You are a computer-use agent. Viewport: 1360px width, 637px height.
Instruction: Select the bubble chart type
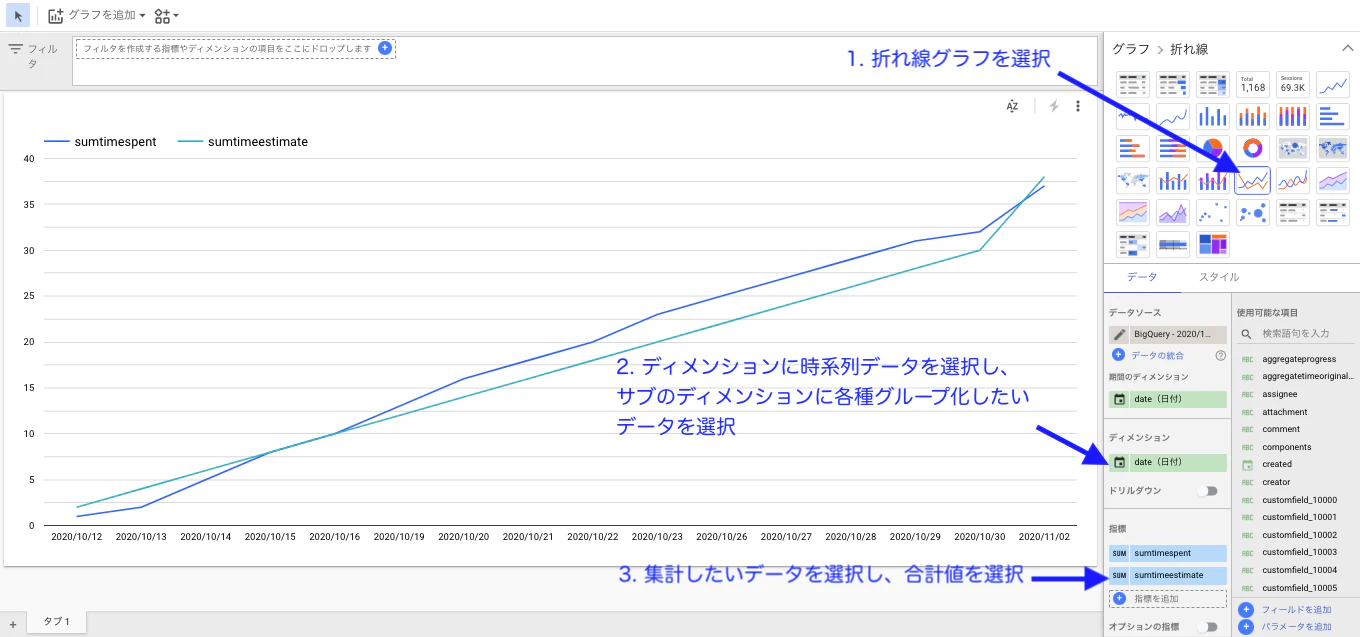click(x=1253, y=213)
